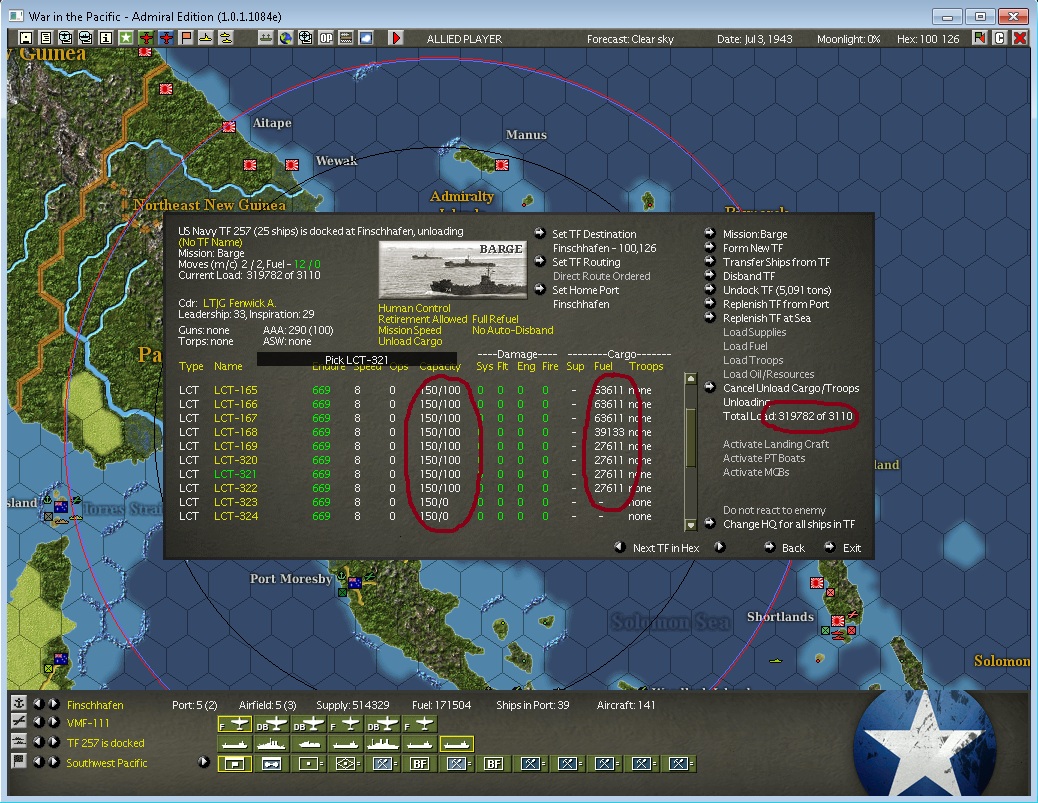Go to previous base left of Finschhafen label

pos(39,704)
